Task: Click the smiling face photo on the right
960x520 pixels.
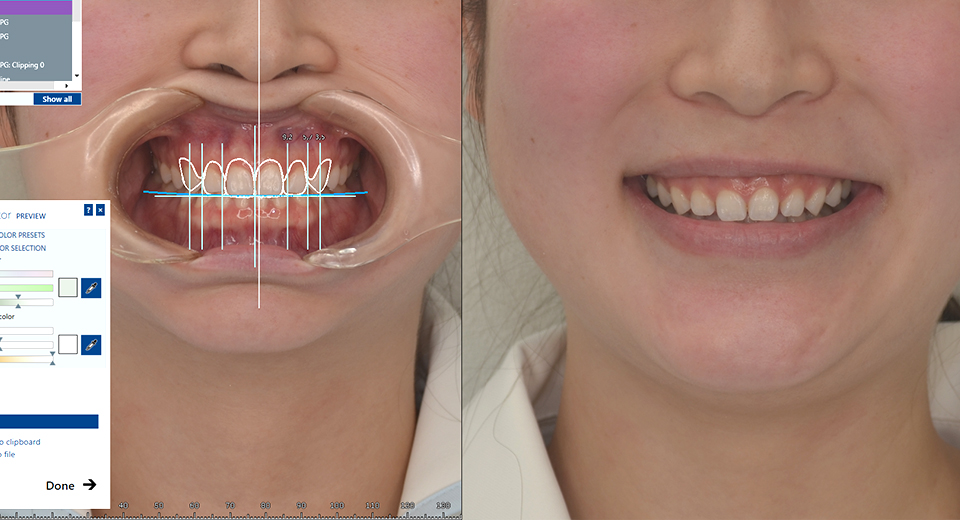Action: point(711,260)
